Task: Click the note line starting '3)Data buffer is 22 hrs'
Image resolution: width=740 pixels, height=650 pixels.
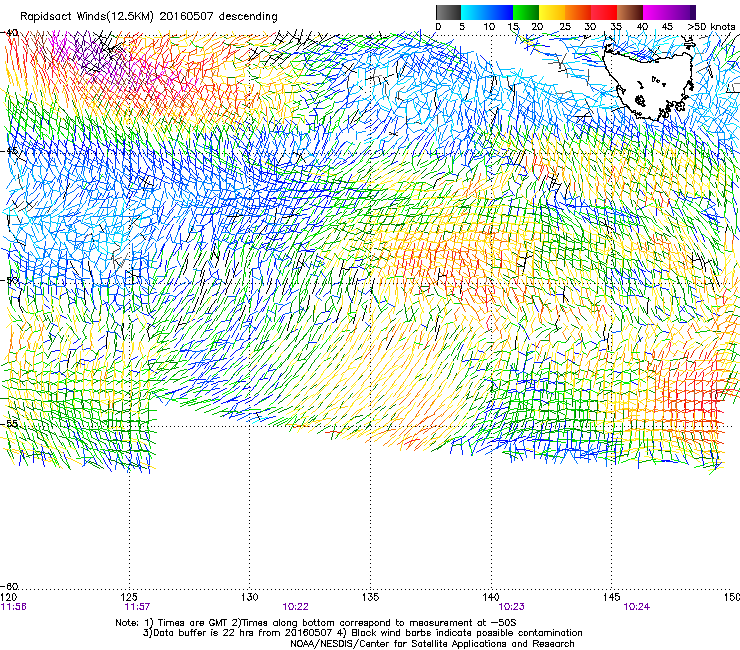Action: (362, 633)
